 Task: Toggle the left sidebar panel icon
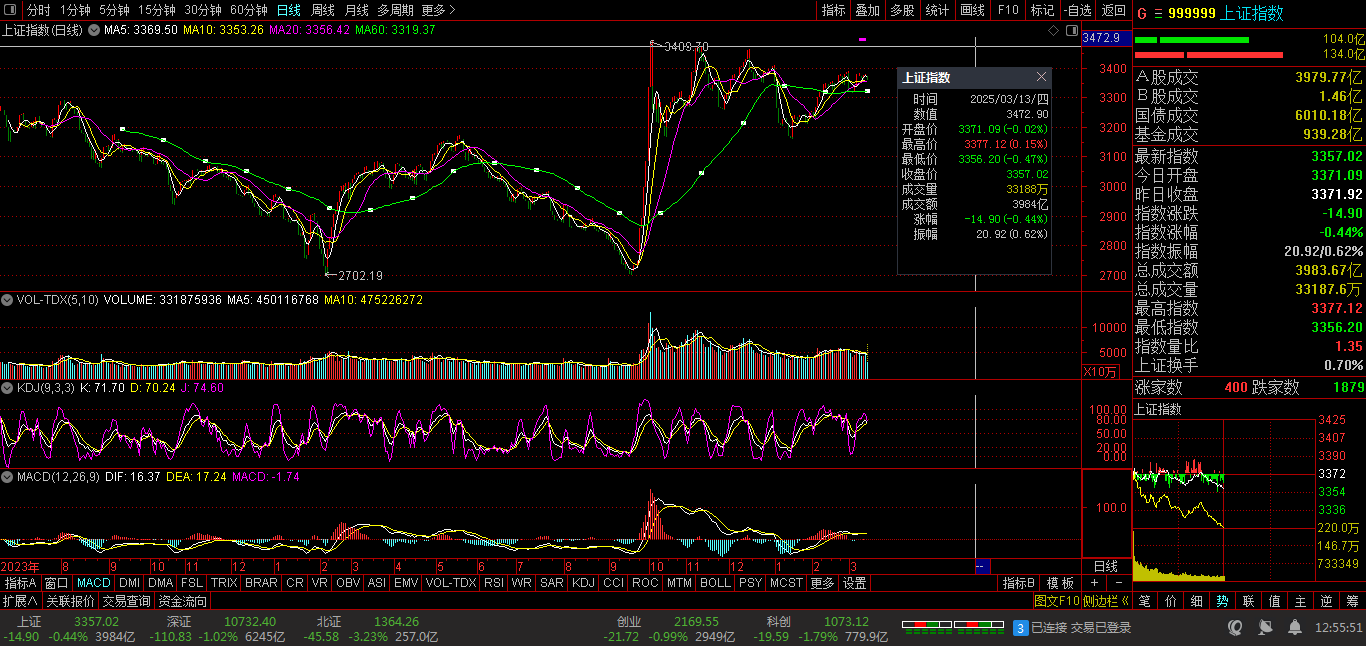coord(10,10)
